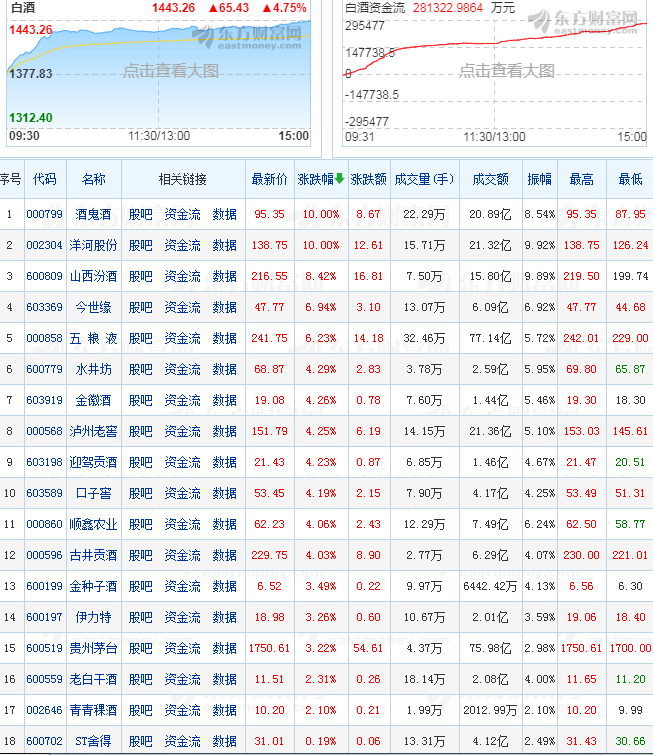Image resolution: width=653 pixels, height=755 pixels.
Task: Open 数据 link for ST舍得
Action: pyautogui.click(x=224, y=742)
